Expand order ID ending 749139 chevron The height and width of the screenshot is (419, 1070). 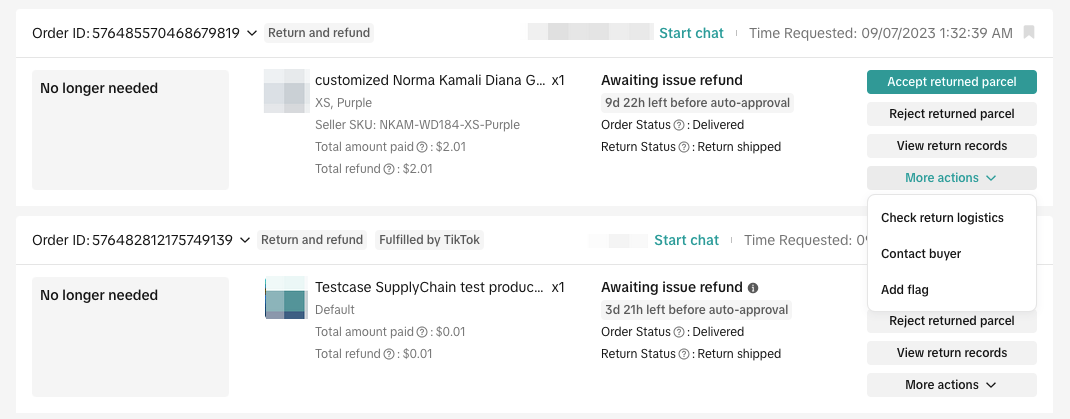(244, 240)
